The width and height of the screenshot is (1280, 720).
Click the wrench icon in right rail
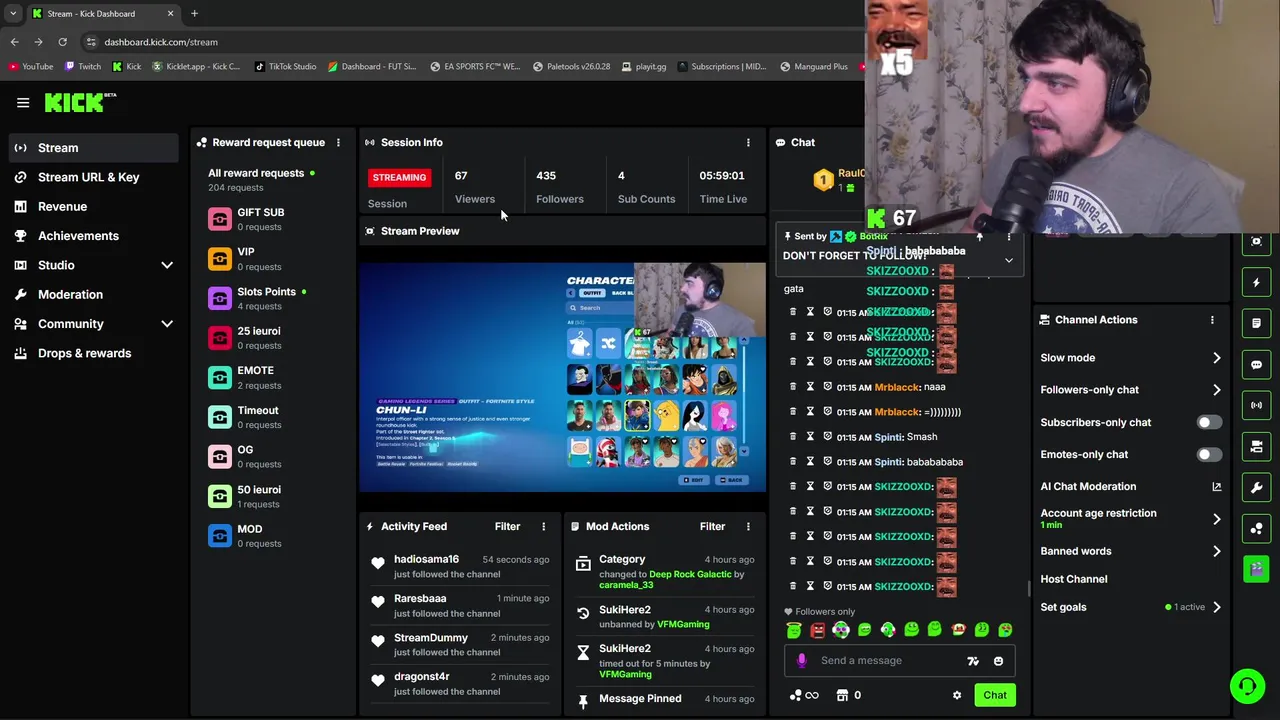pos(1257,487)
